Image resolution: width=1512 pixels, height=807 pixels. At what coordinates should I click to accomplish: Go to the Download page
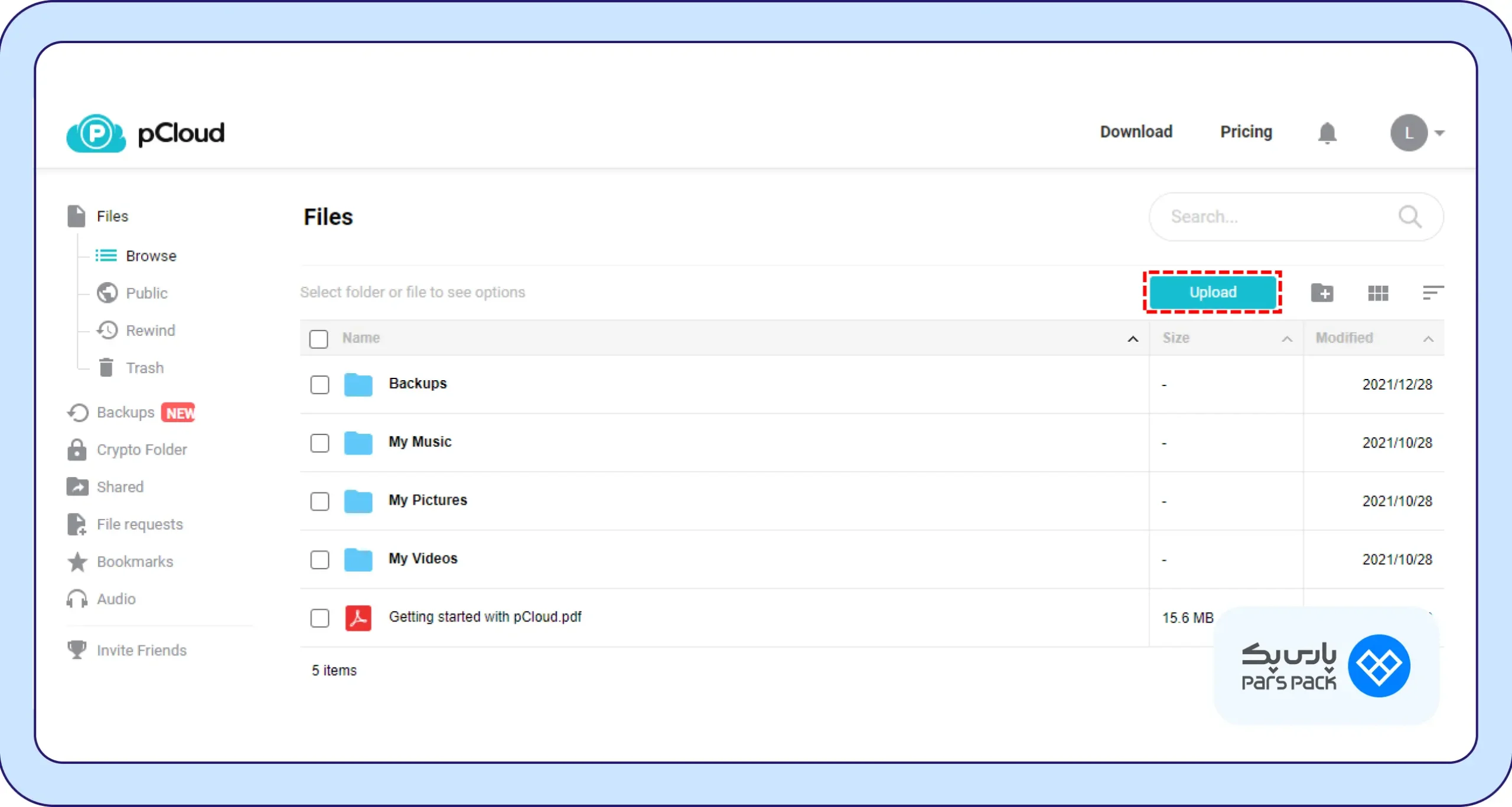(x=1136, y=132)
